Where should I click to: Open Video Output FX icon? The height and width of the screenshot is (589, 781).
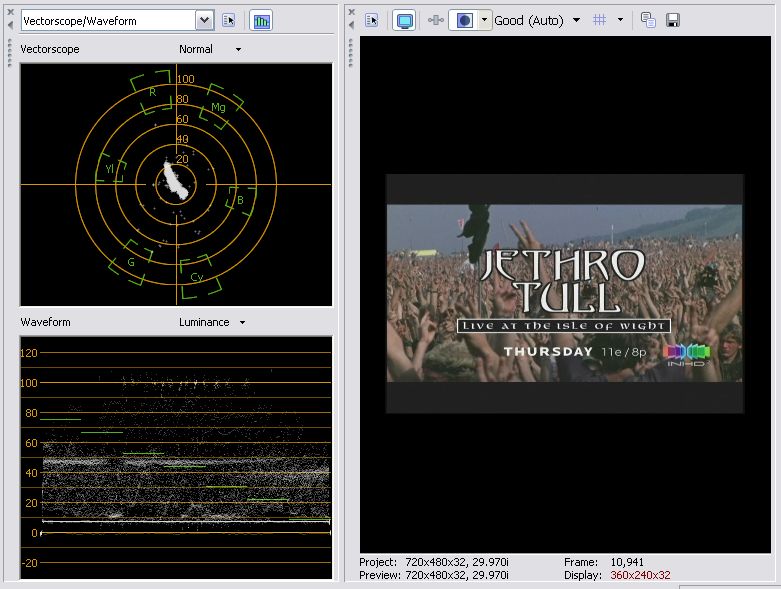[x=435, y=20]
